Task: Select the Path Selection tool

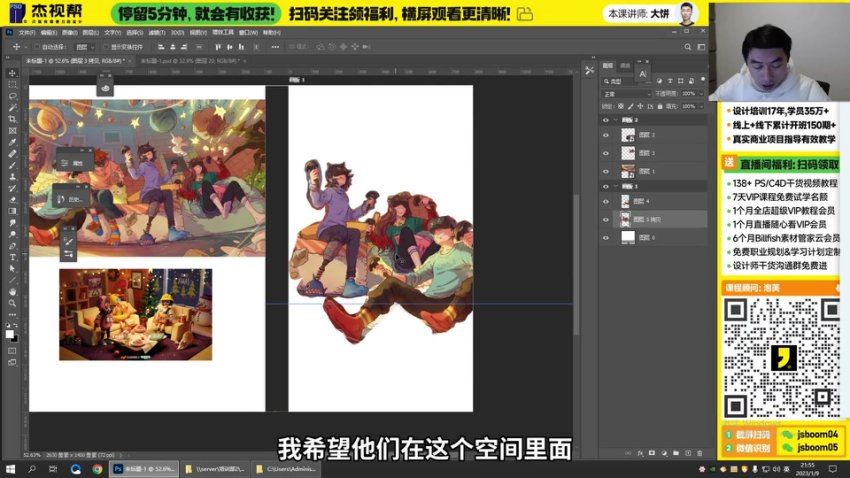Action: click(x=12, y=268)
